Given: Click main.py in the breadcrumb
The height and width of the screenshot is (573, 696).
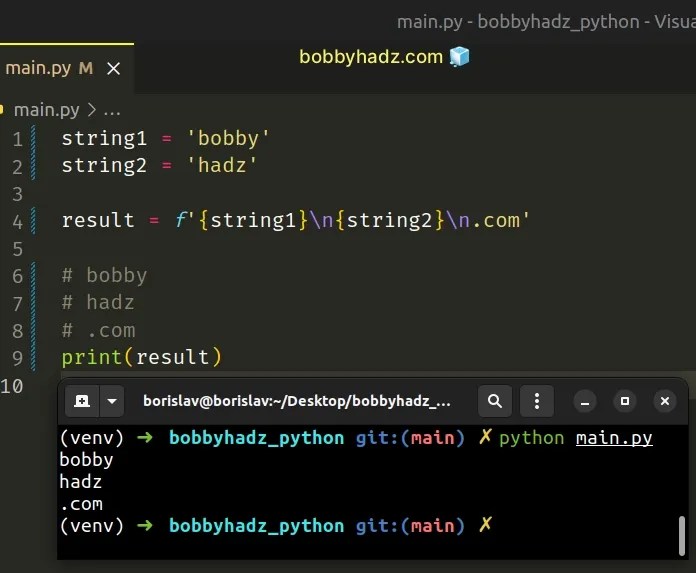Looking at the screenshot, I should point(46,110).
